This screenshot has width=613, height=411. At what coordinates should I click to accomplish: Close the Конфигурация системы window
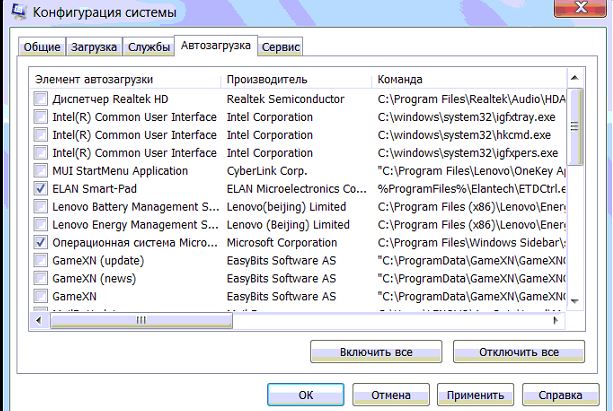[581, 7]
